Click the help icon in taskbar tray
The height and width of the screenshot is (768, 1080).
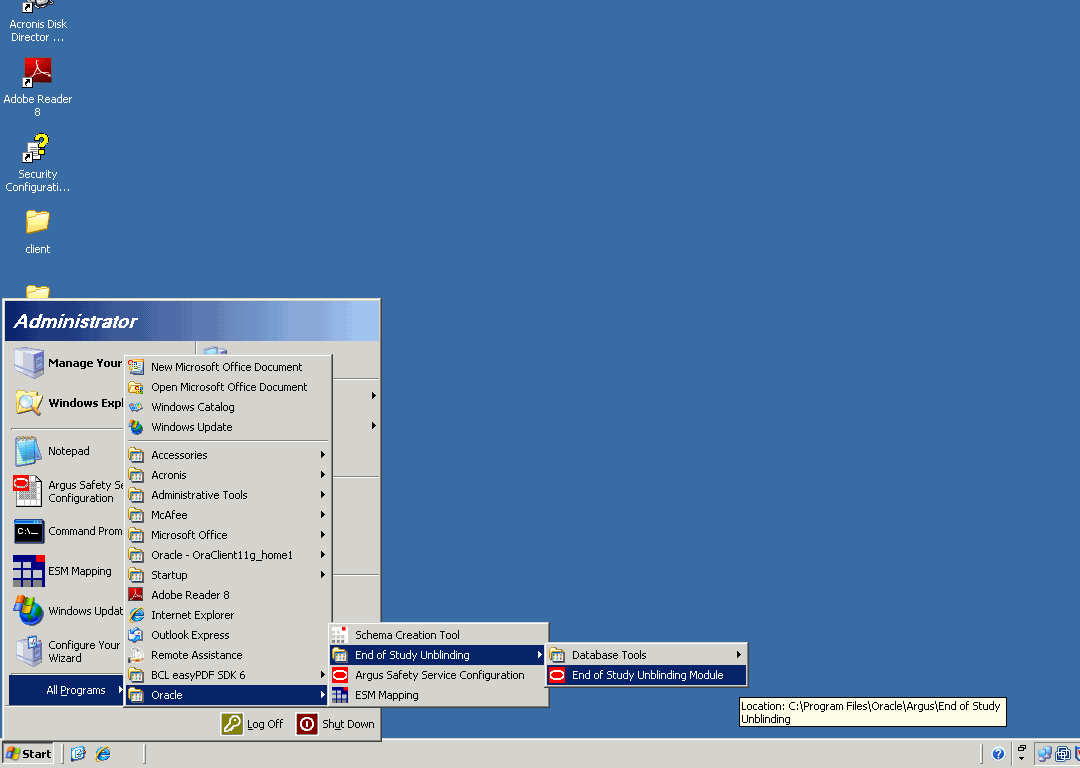click(998, 754)
